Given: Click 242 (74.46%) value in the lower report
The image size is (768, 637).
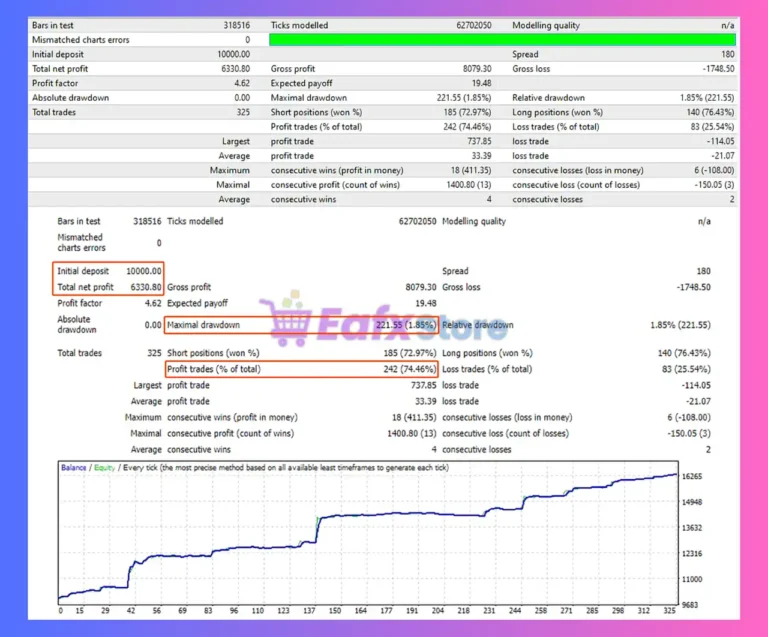Looking at the screenshot, I should (x=409, y=369).
